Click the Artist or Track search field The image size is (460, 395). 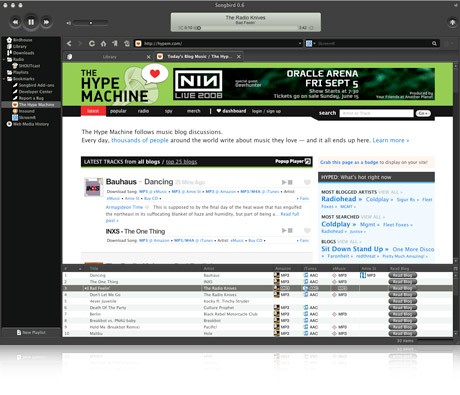(x=376, y=113)
